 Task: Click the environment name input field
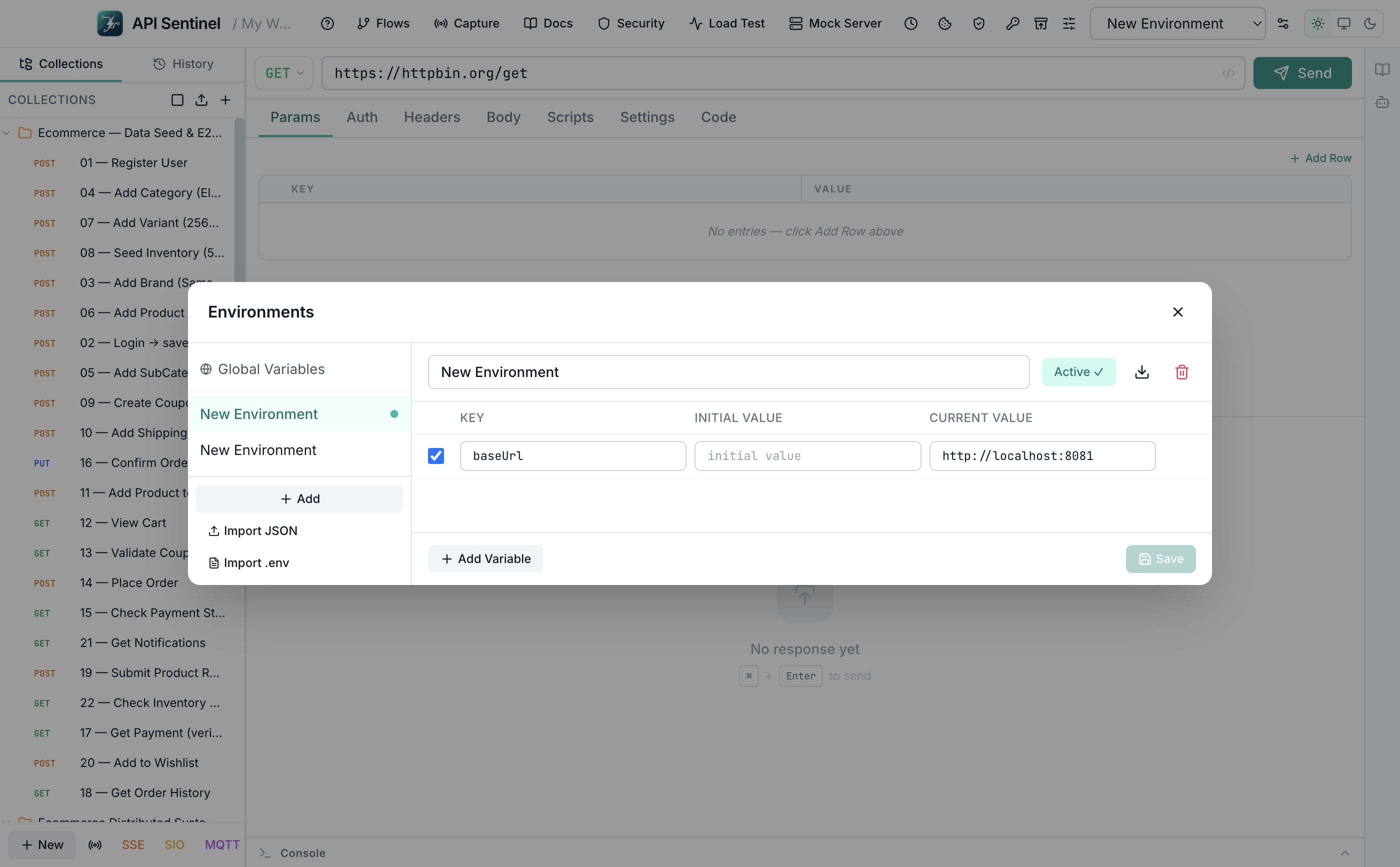pos(728,372)
